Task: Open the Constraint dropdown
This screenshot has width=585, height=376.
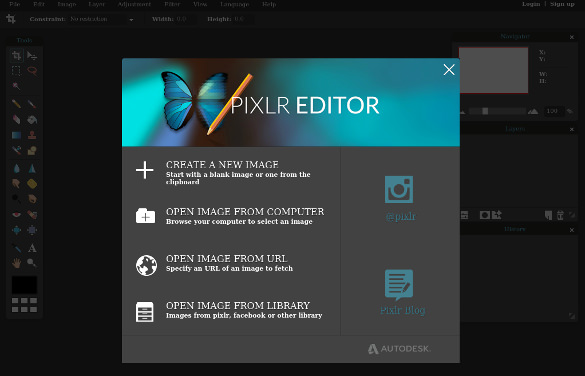Action: (102, 19)
